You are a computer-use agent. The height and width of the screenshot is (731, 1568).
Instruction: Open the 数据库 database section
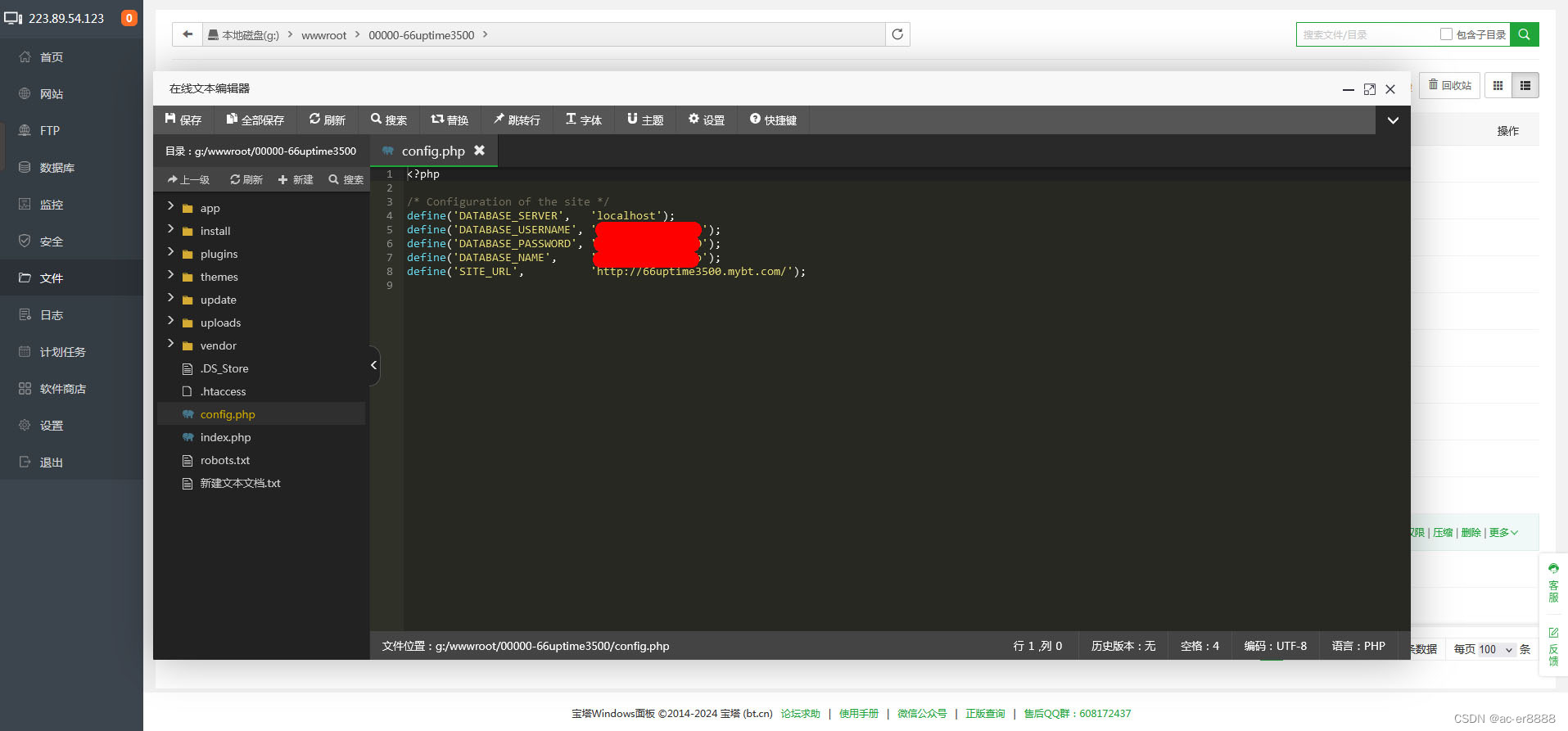pos(56,168)
